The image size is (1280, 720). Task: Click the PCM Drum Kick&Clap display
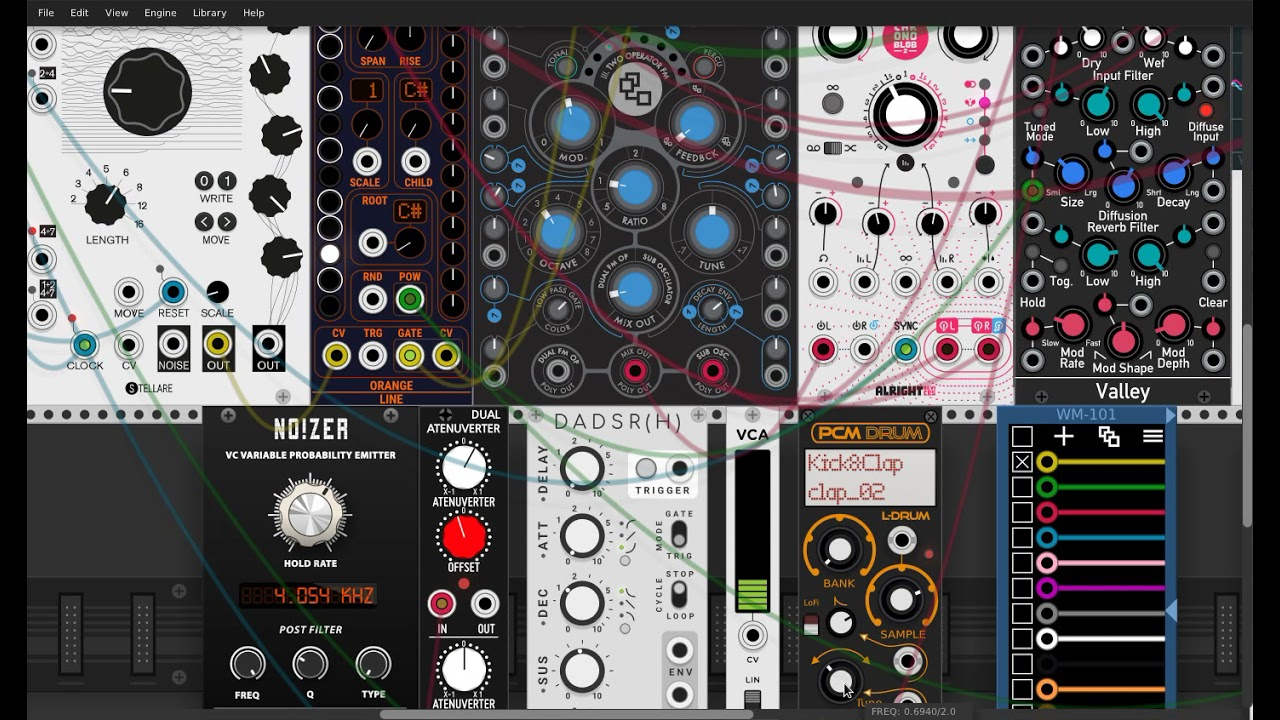click(x=871, y=477)
